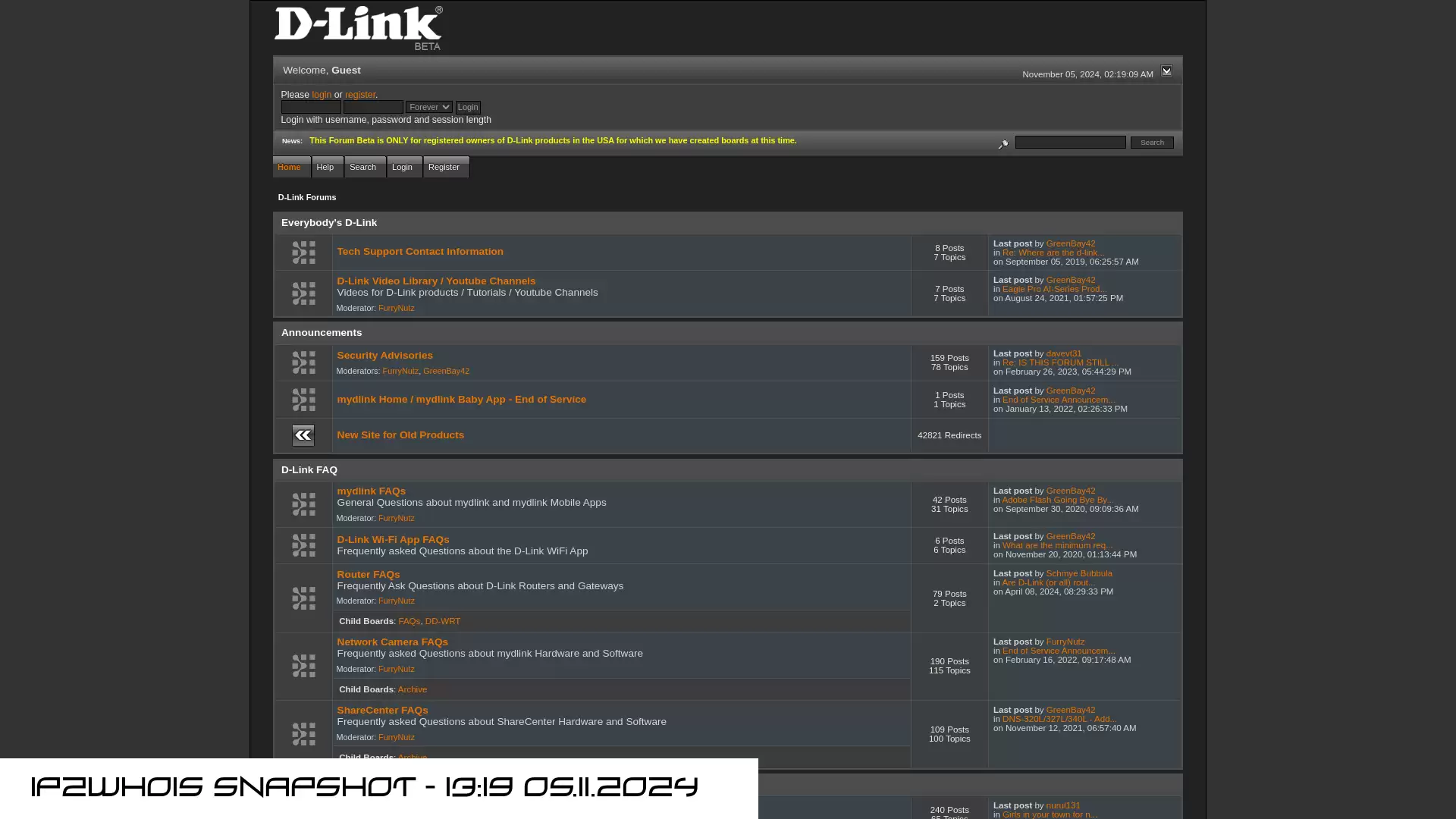Screen dimensions: 1456x819
Task: View moderator GreenBay42 under Security Advisories
Action: pos(446,371)
